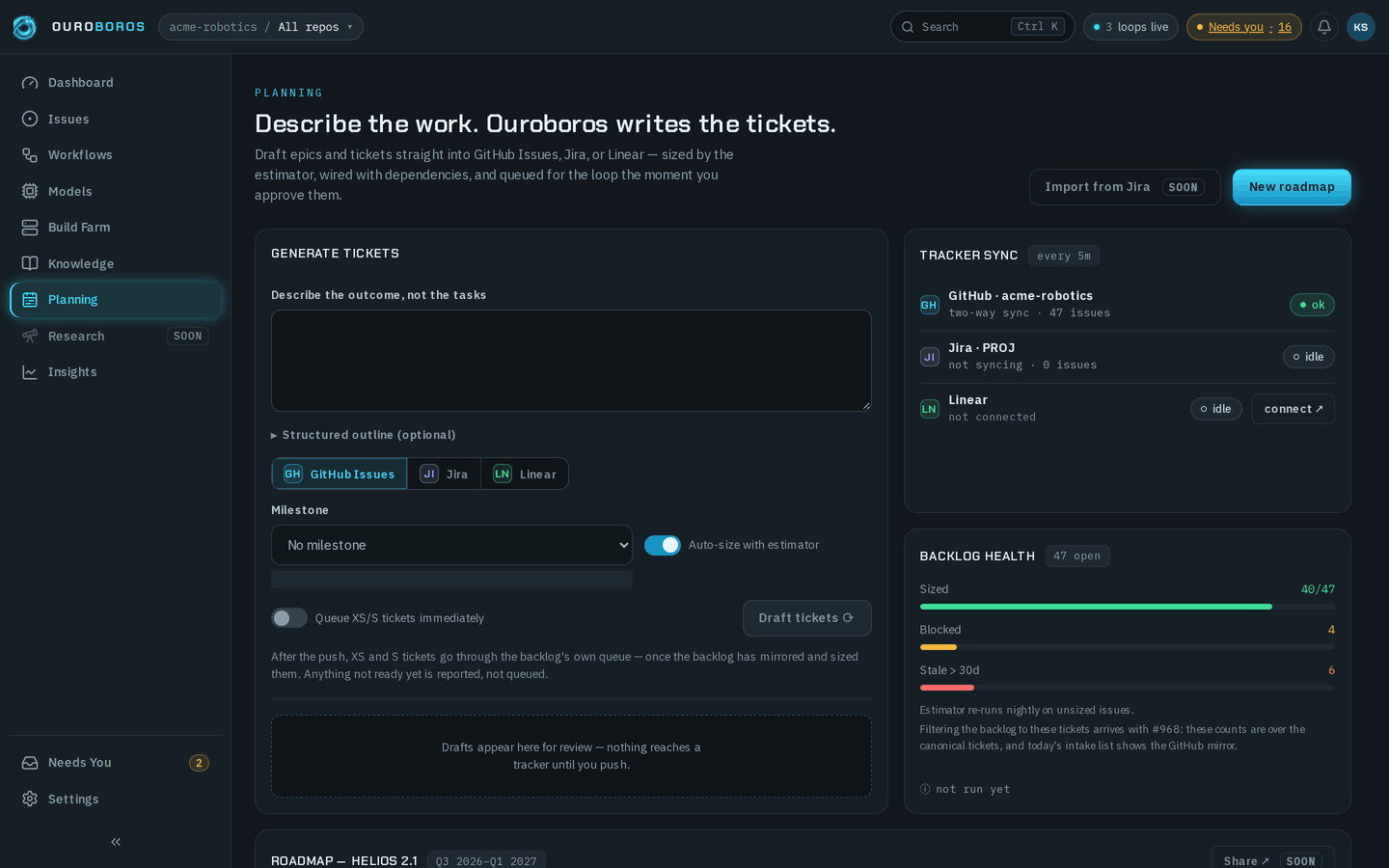
Task: Open the KS user avatar menu
Action: coord(1361,27)
